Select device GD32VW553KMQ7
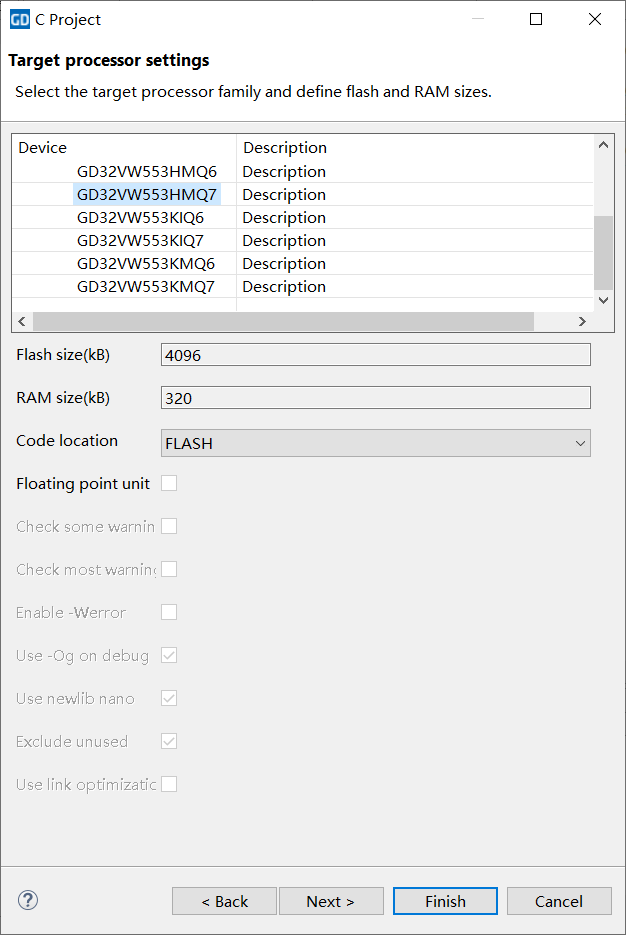This screenshot has height=935, width=626. [146, 286]
